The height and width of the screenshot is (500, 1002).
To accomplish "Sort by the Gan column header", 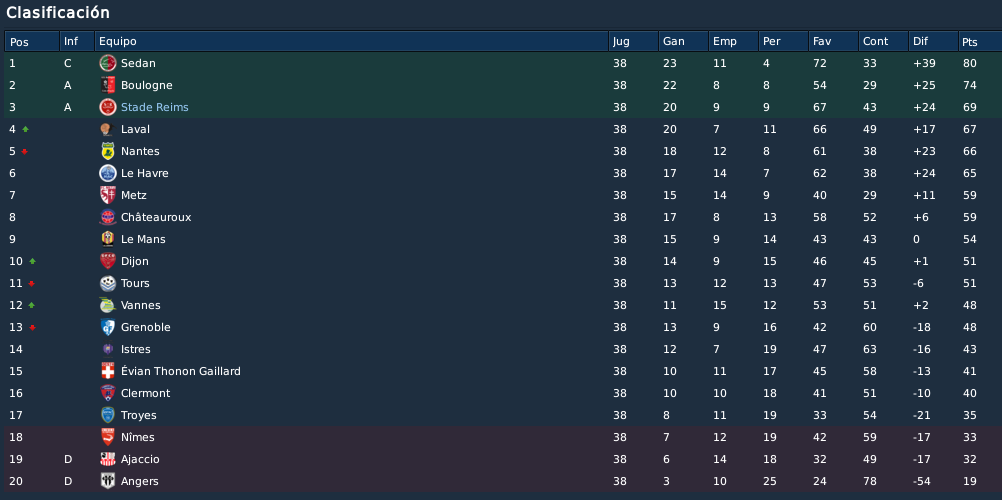I will 683,42.
